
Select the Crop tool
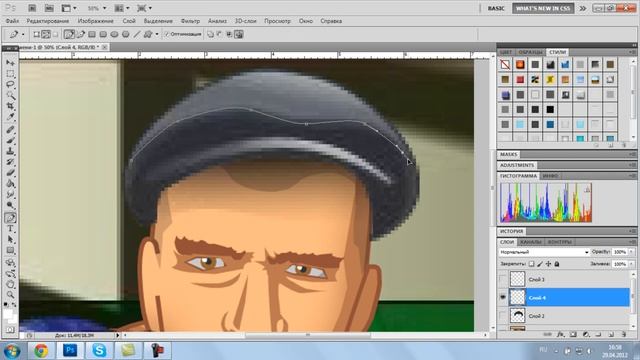(10, 106)
